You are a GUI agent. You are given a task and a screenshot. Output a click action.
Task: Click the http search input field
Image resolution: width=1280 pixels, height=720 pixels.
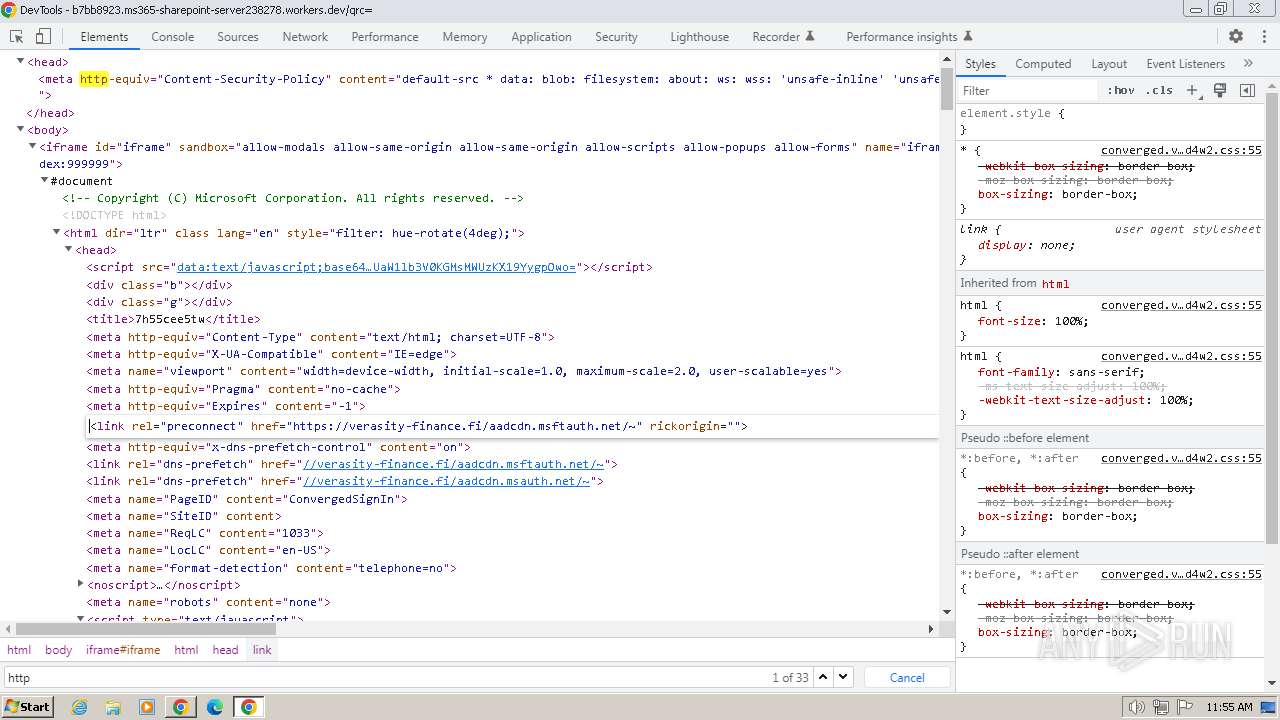tap(384, 677)
